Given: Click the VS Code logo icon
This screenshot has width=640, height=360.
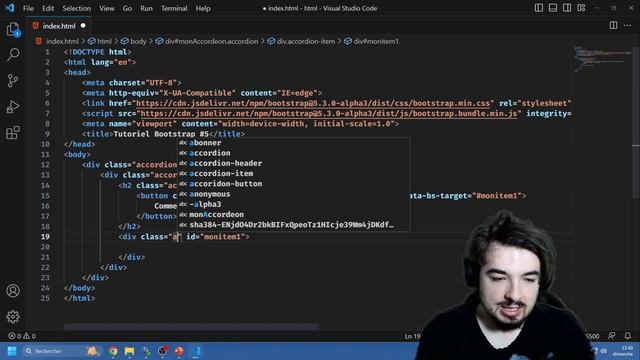Looking at the screenshot, I should coord(9,8).
